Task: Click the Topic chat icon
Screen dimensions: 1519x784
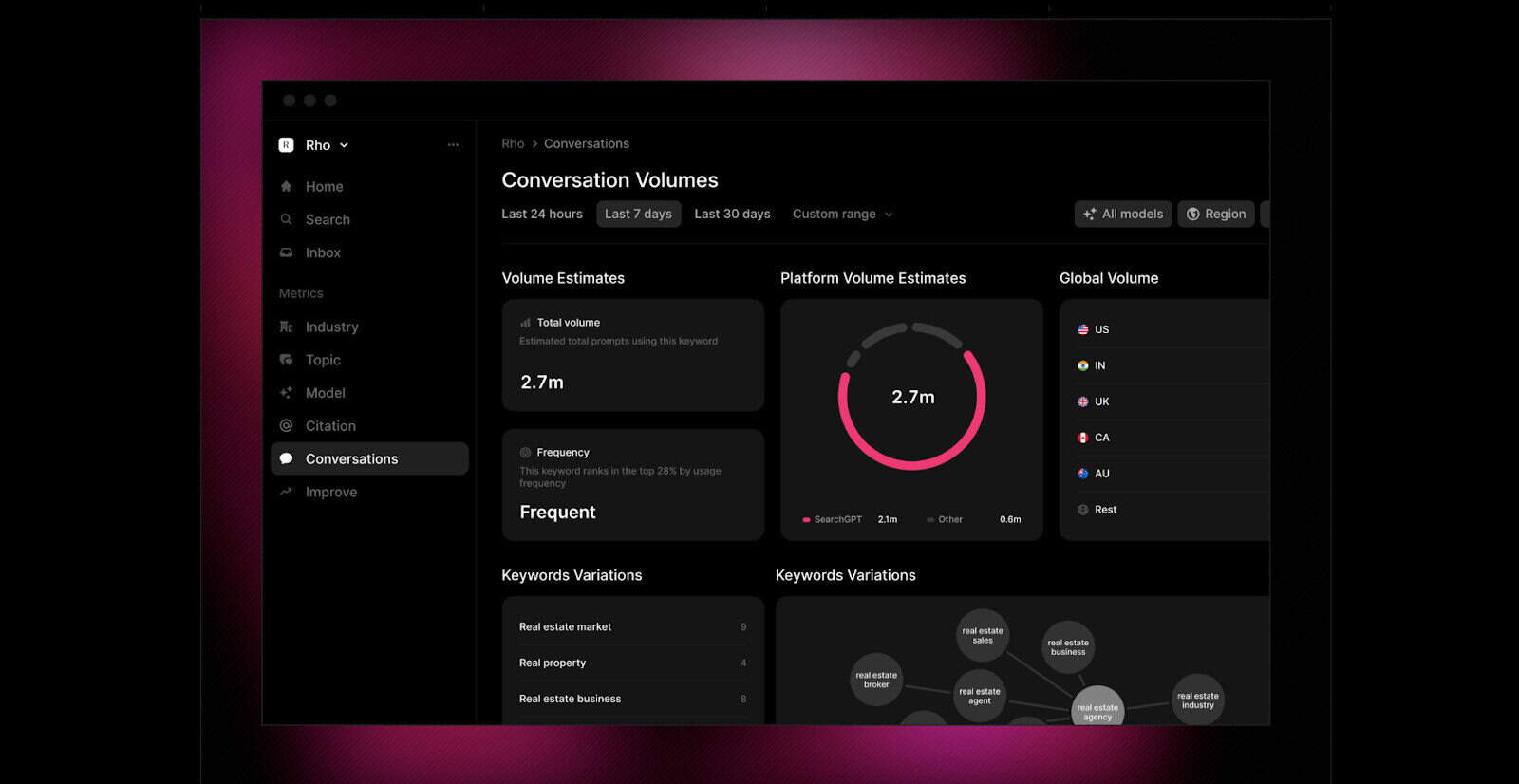Action: click(286, 360)
